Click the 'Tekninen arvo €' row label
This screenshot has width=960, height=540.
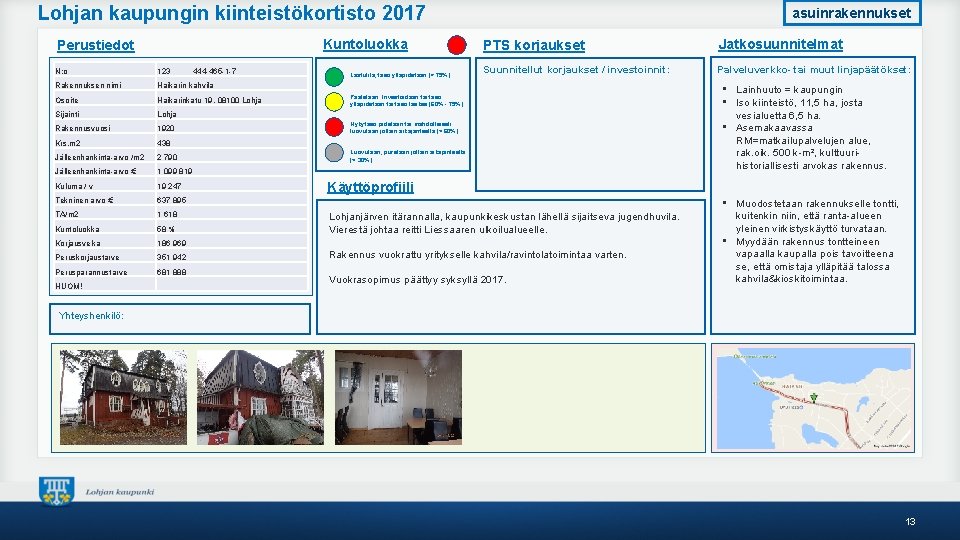coord(84,200)
